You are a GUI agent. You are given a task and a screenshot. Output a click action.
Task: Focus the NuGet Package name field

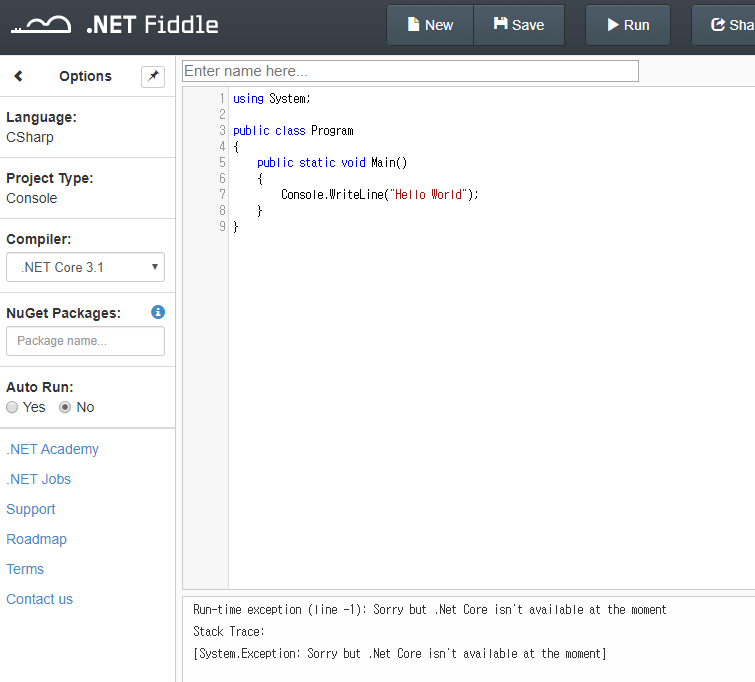click(85, 341)
